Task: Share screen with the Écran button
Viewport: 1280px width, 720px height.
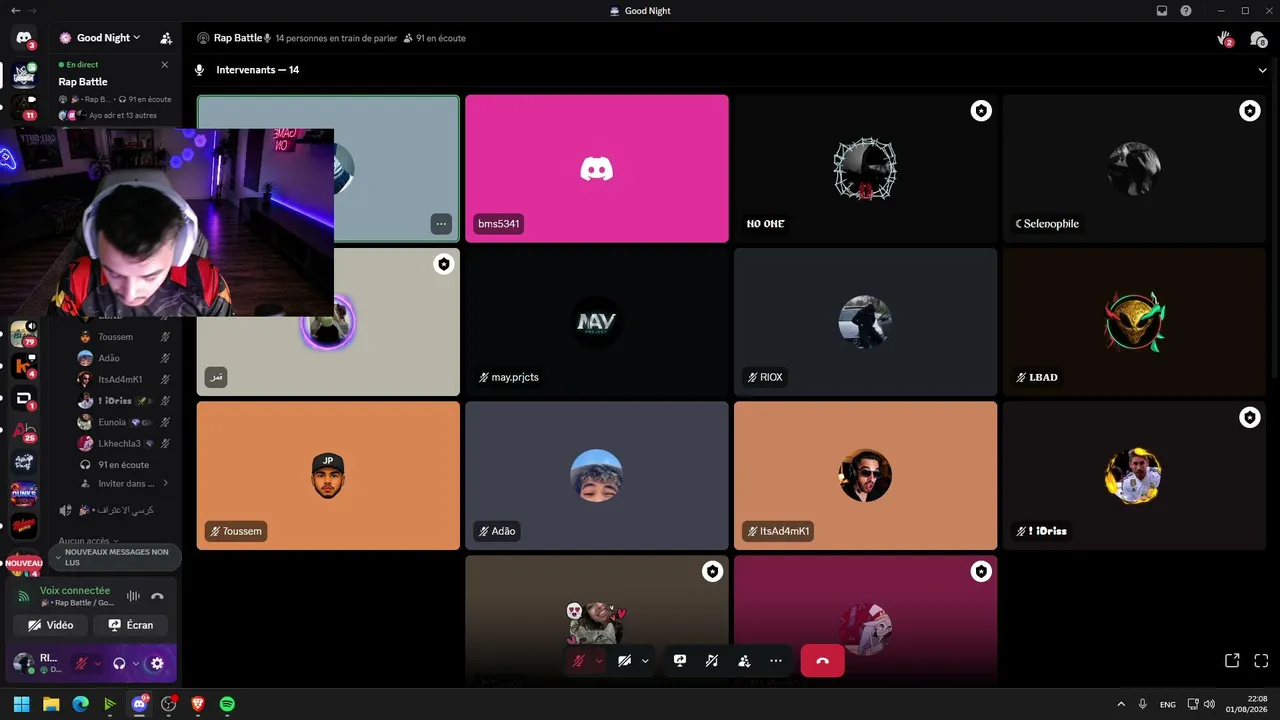Action: point(131,625)
